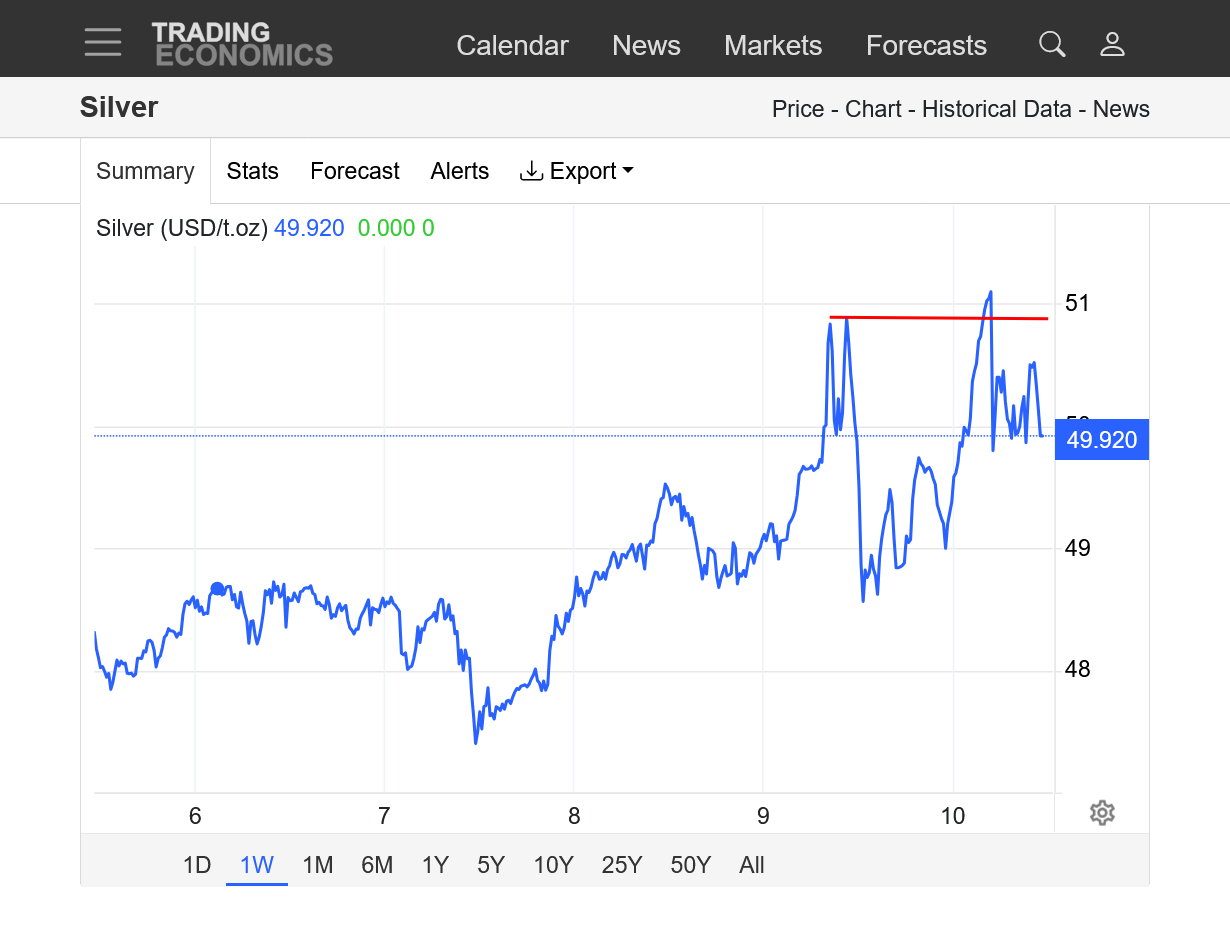Click the blue data point marker on chart
The image size is (1230, 933).
217,589
